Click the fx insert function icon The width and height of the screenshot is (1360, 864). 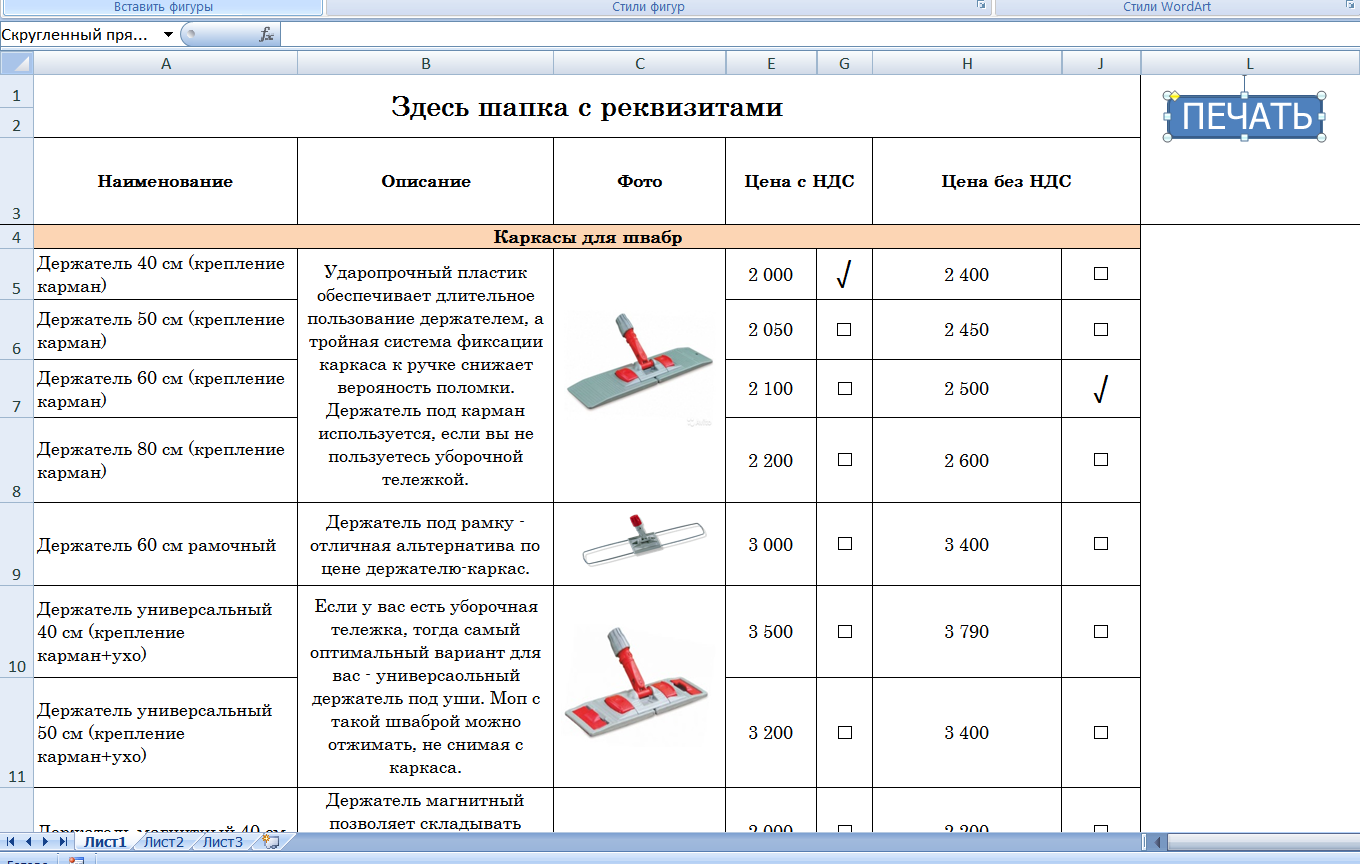click(266, 35)
